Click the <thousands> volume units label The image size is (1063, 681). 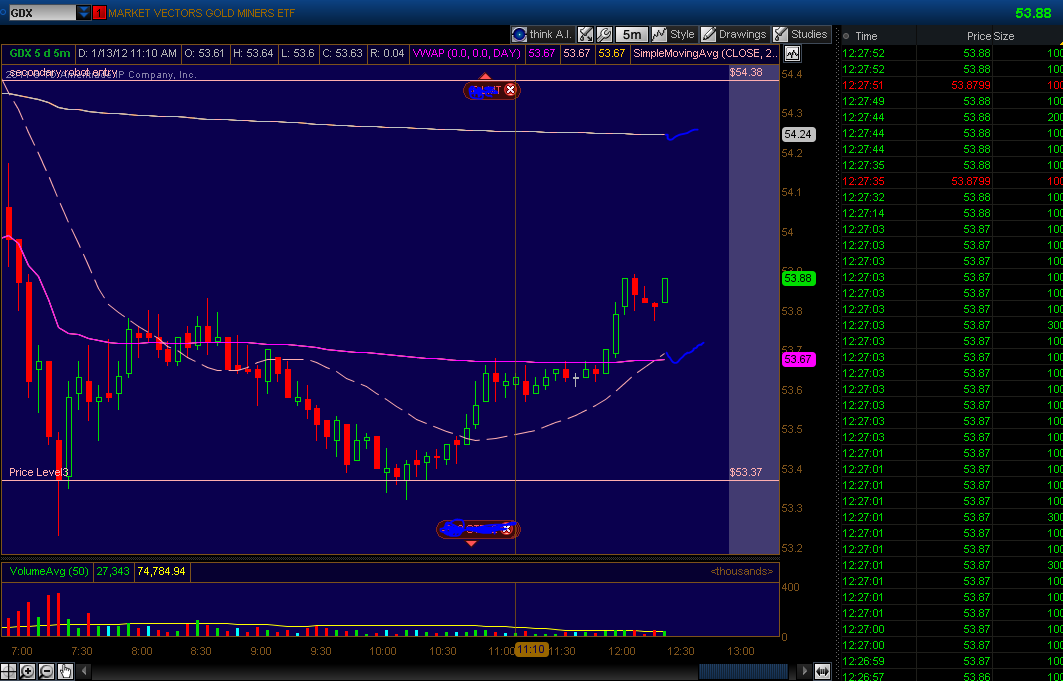click(742, 571)
